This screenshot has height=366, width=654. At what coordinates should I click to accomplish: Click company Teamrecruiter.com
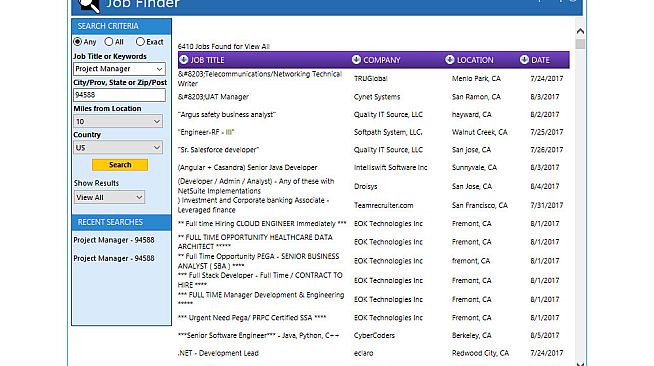tap(384, 205)
